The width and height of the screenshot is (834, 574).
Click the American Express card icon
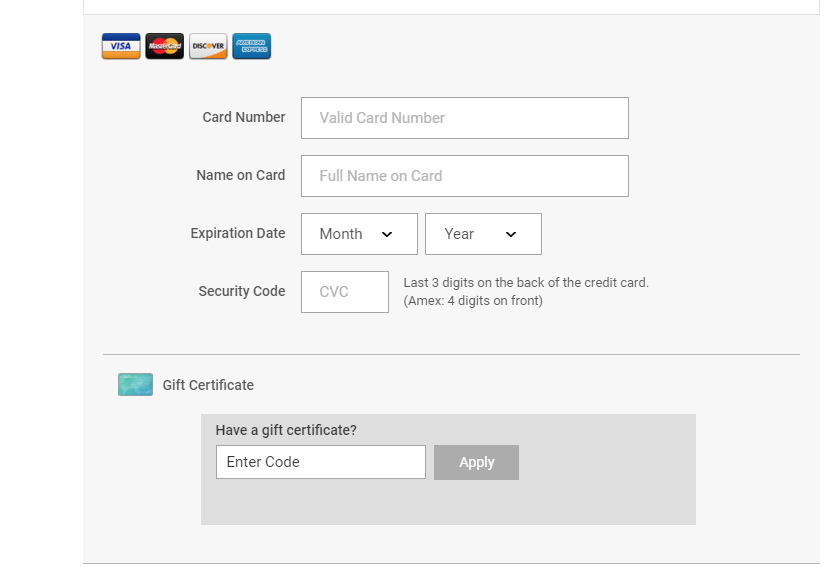(x=251, y=46)
